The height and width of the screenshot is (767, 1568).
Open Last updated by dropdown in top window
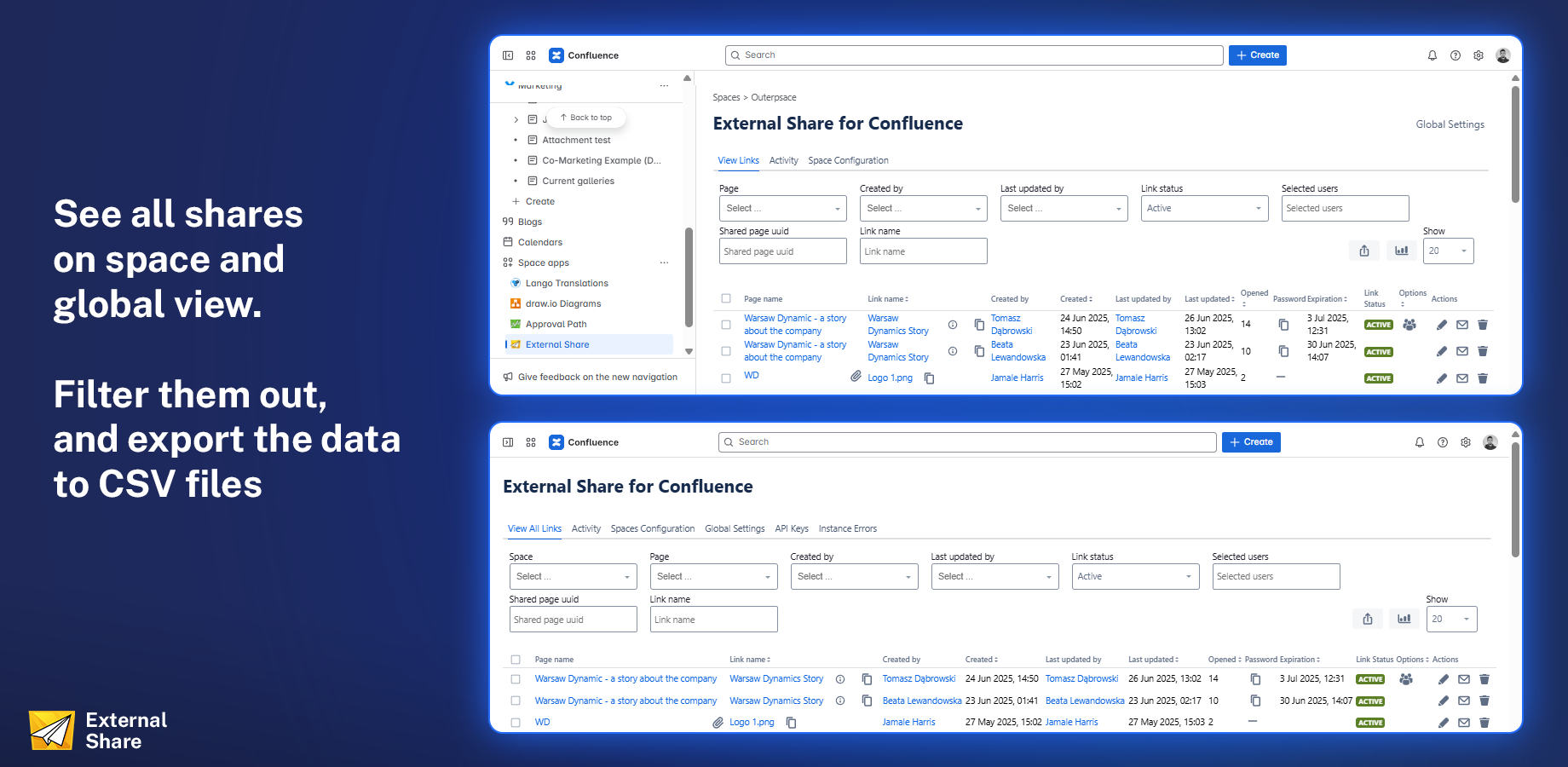pos(1064,208)
